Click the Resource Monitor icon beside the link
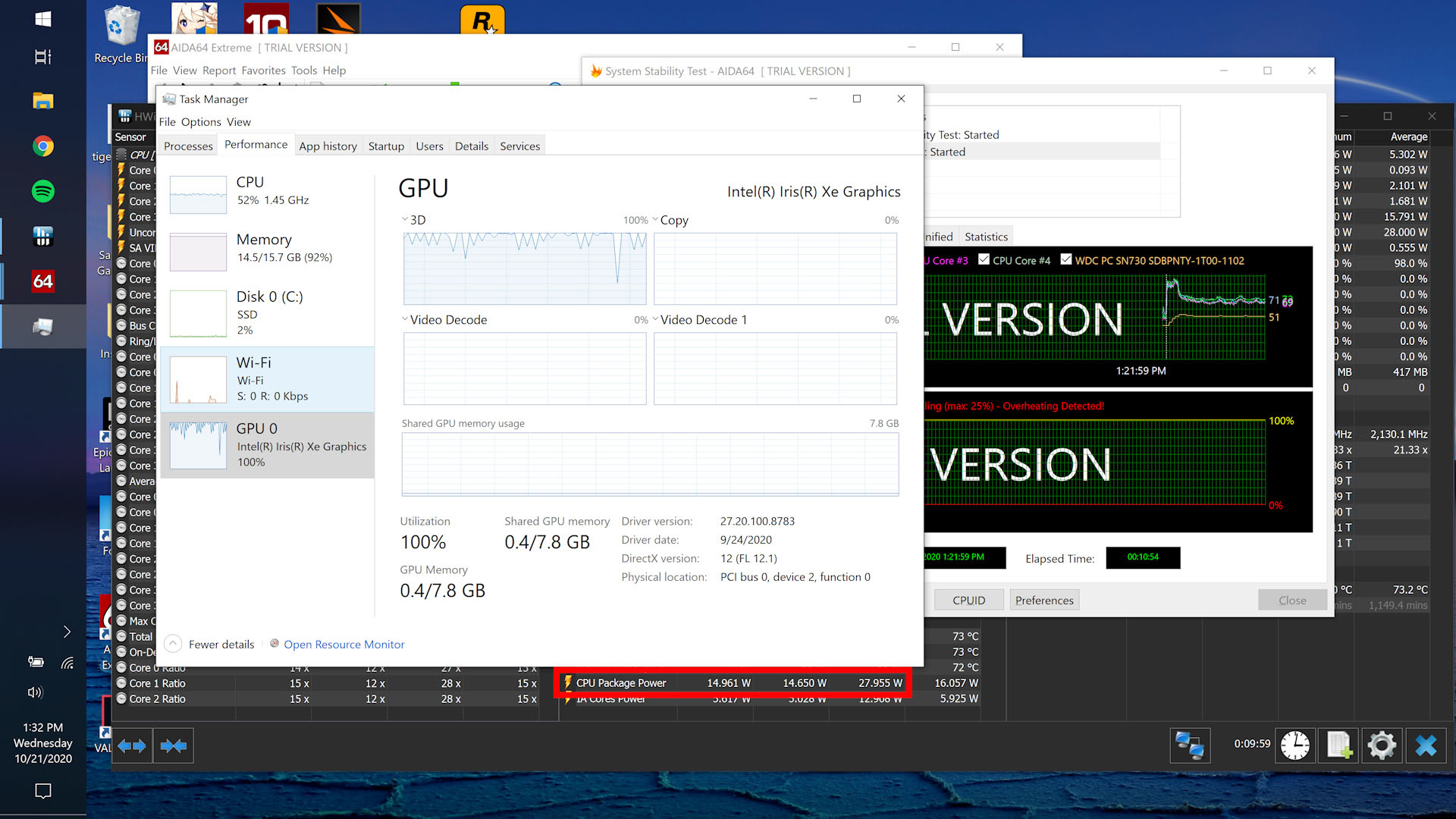This screenshot has width=1456, height=819. coord(275,643)
